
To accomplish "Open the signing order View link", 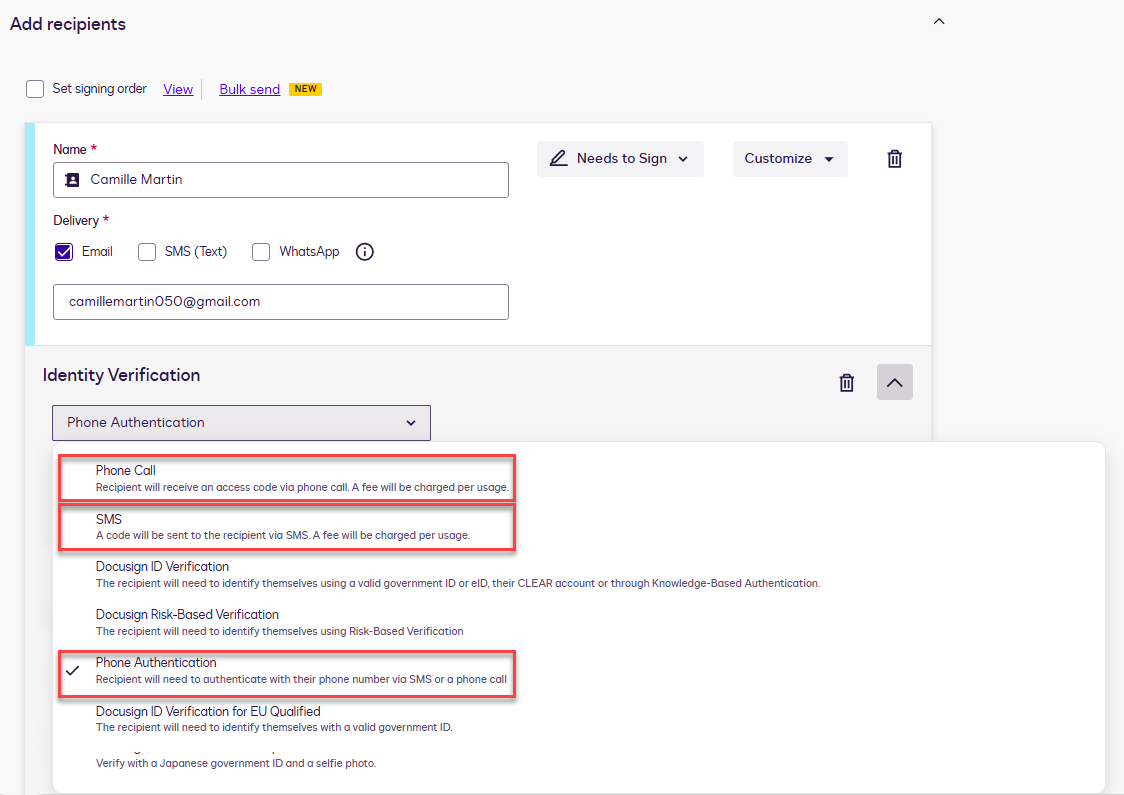I will [x=178, y=89].
